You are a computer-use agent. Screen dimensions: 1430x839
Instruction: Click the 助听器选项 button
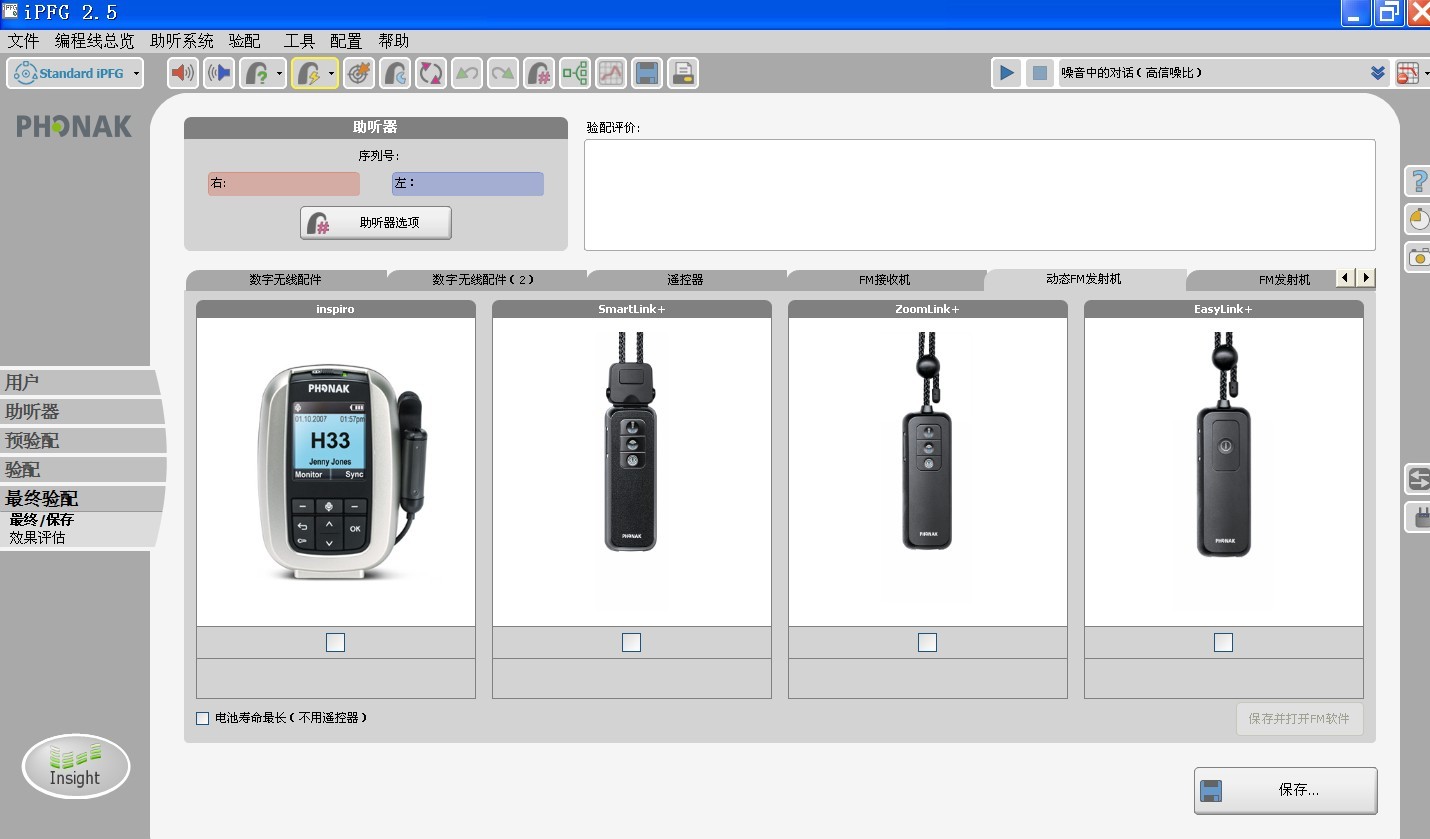coord(376,223)
